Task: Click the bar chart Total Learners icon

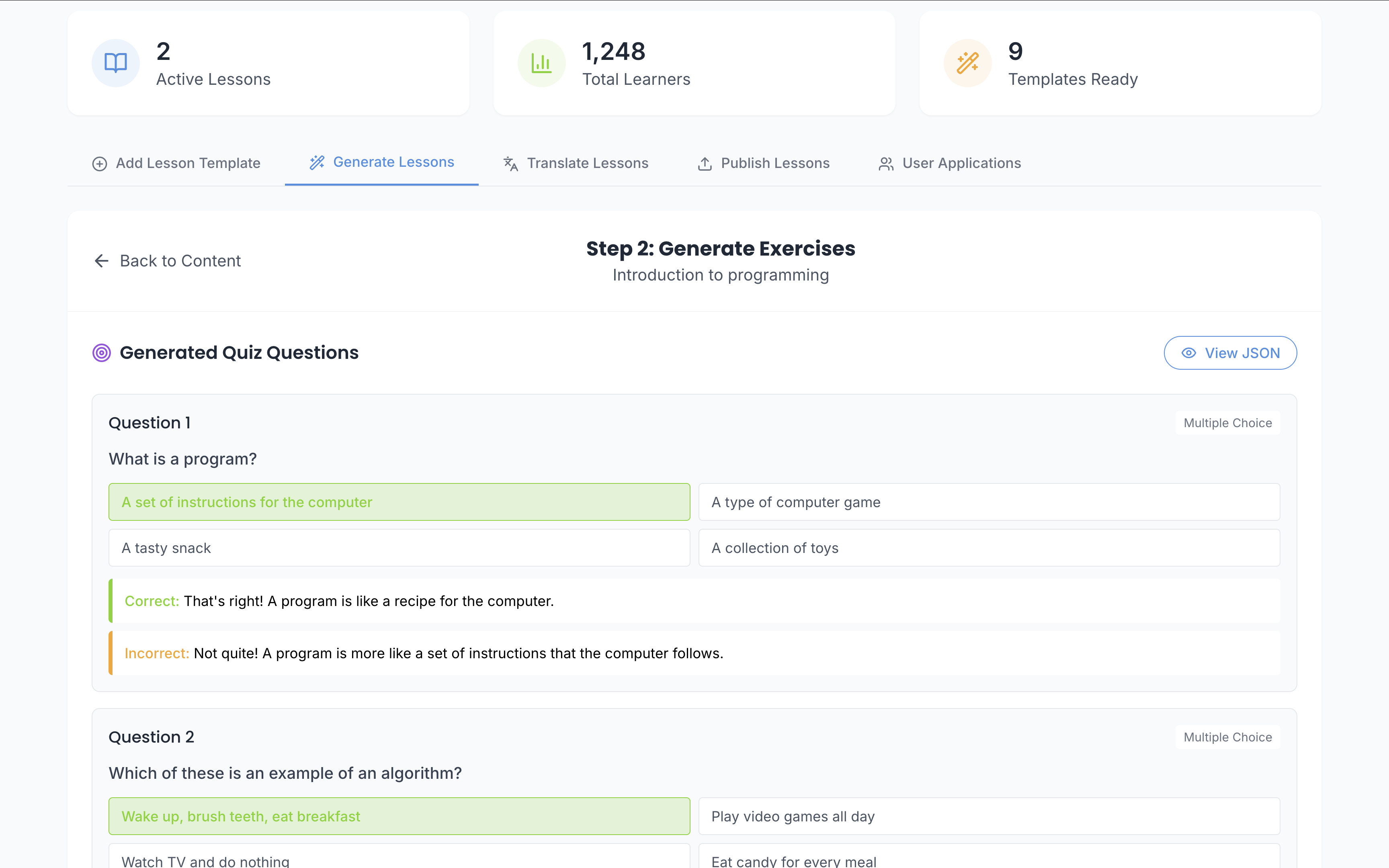Action: coord(541,63)
